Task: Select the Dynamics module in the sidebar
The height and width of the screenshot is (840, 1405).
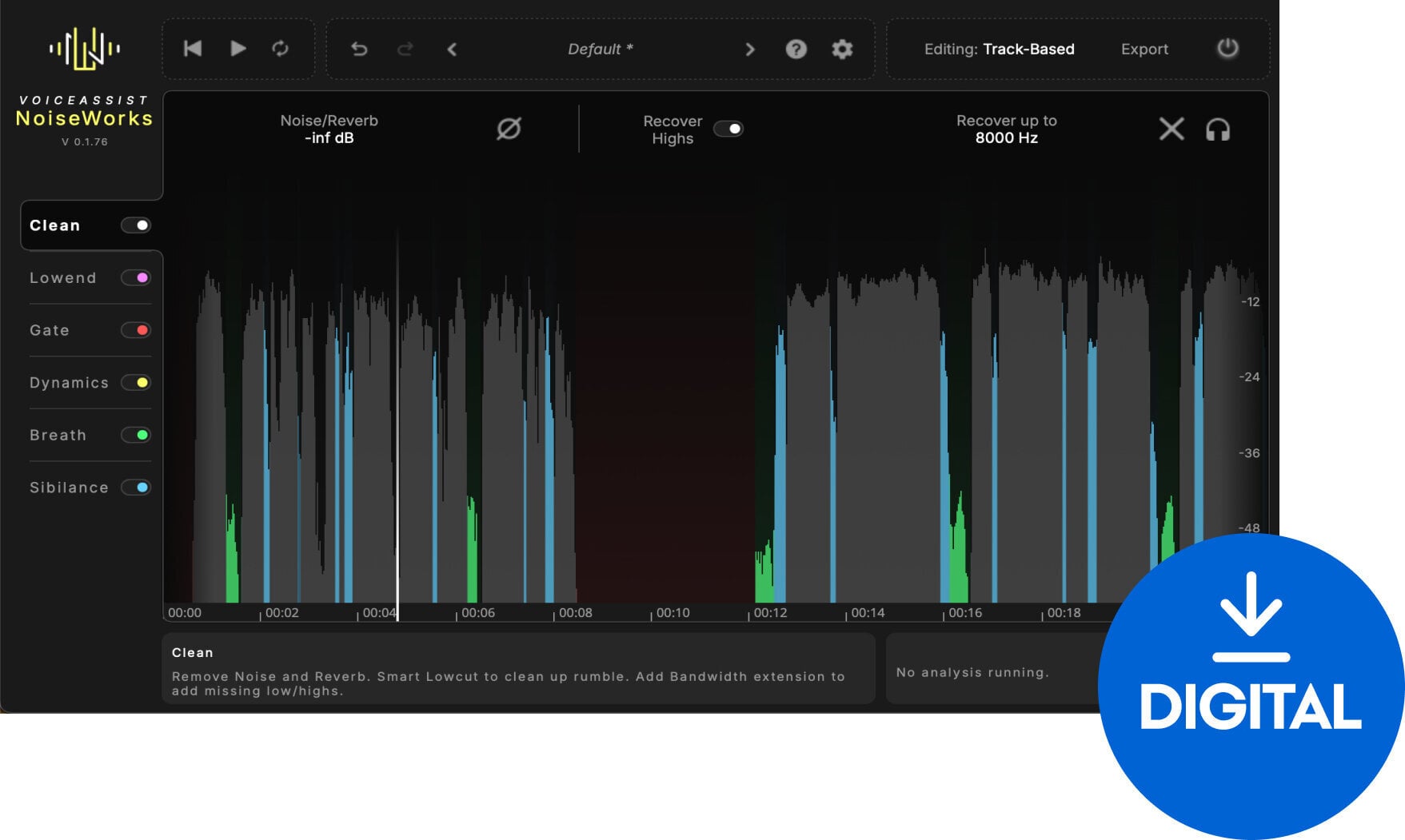Action: coord(69,382)
